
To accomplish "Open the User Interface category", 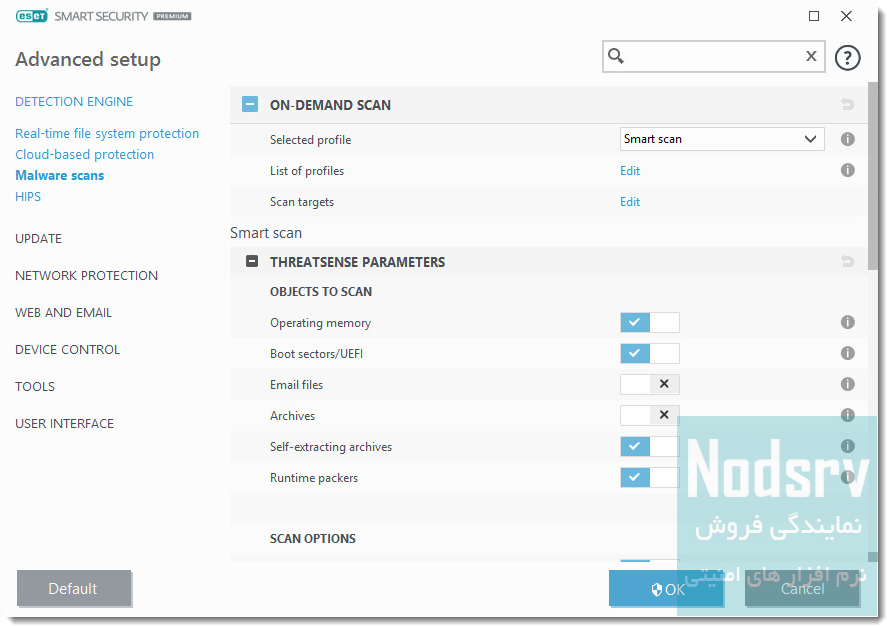I will tap(64, 424).
